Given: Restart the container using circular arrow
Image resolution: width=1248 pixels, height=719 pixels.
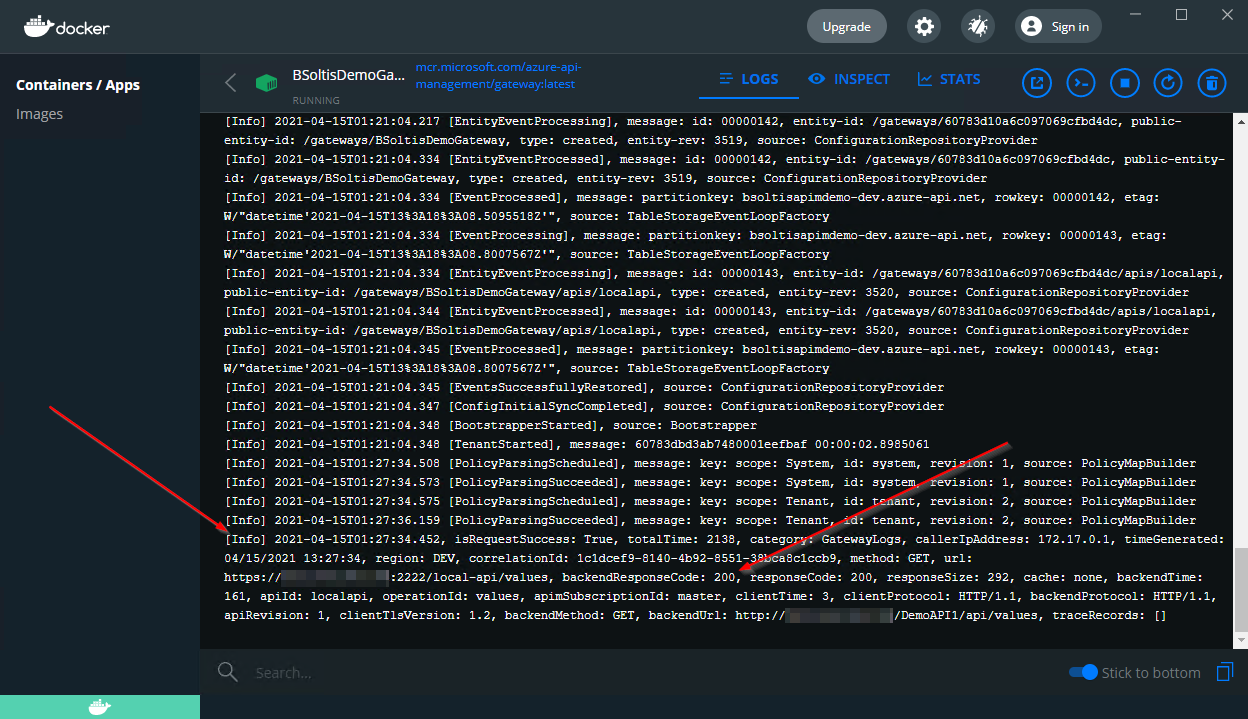Looking at the screenshot, I should [1168, 83].
